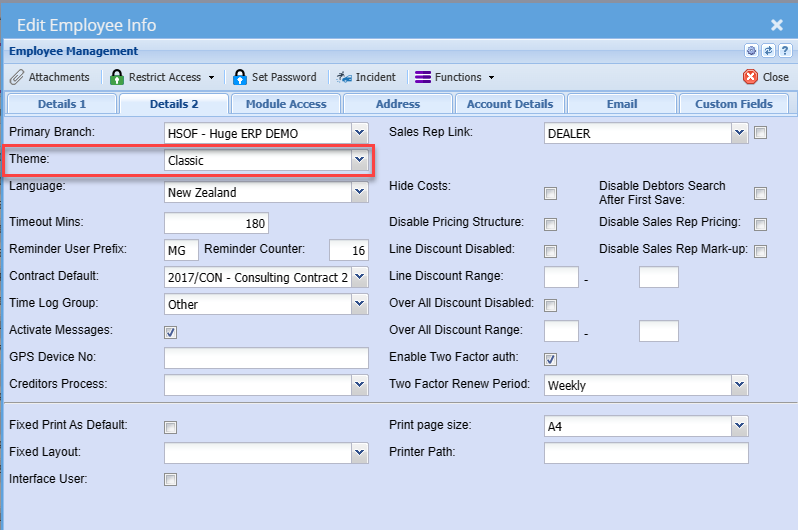Toggle the checkbox beside Sales Rep Link
This screenshot has width=798, height=530.
coord(760,133)
